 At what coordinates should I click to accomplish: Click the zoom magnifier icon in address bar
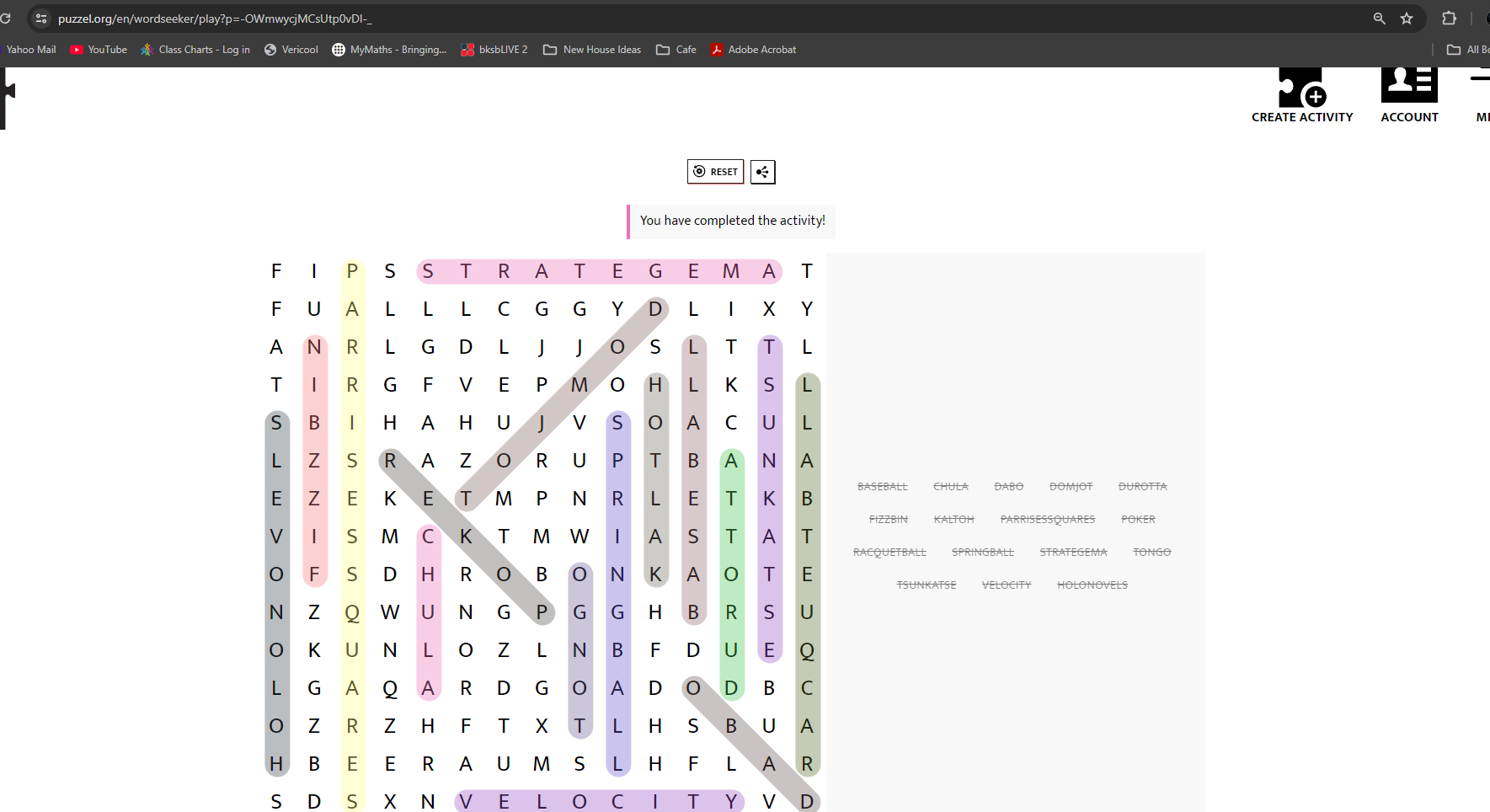point(1379,19)
